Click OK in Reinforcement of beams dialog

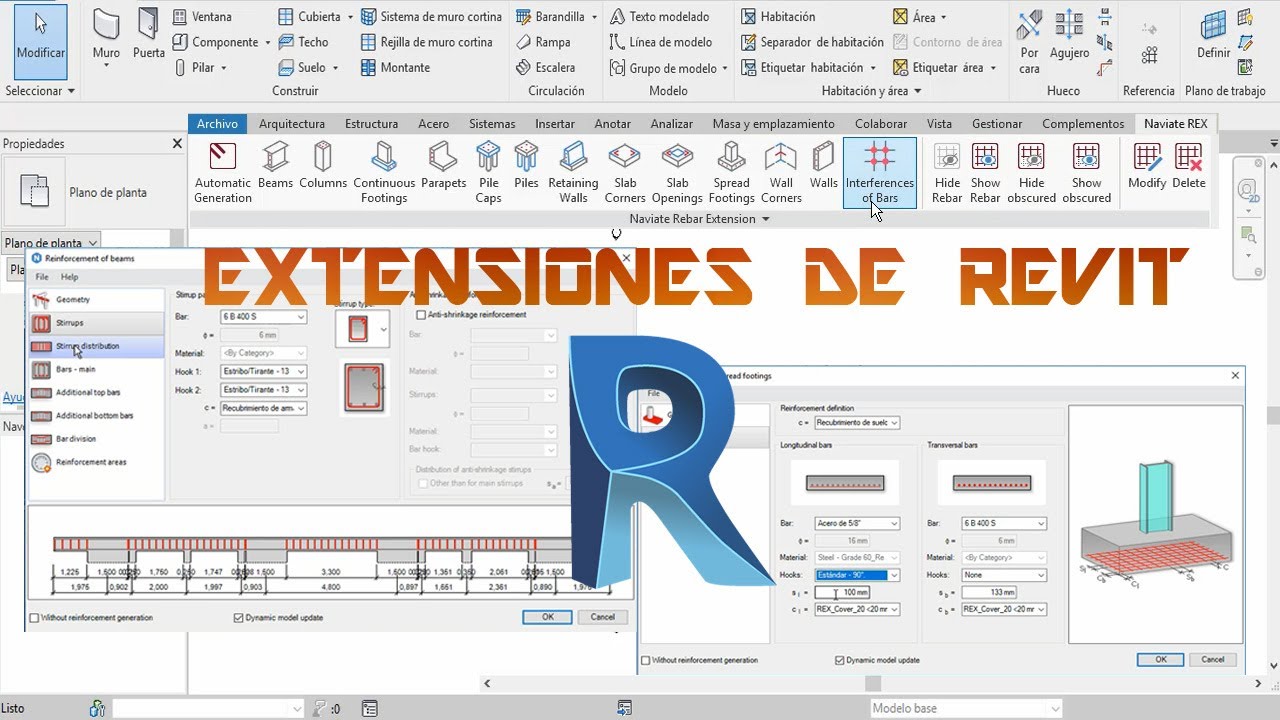tap(547, 617)
